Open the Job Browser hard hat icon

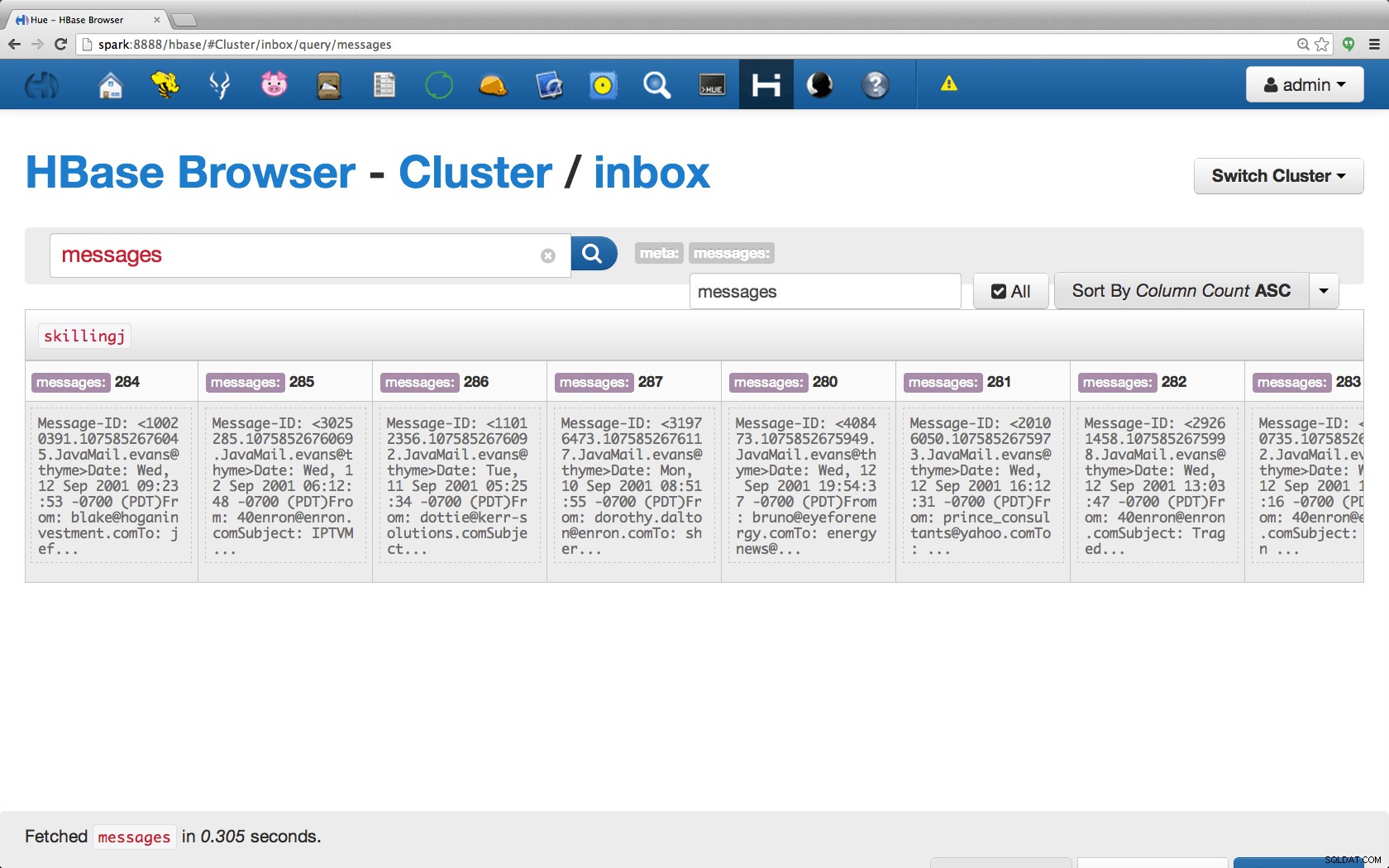[493, 84]
